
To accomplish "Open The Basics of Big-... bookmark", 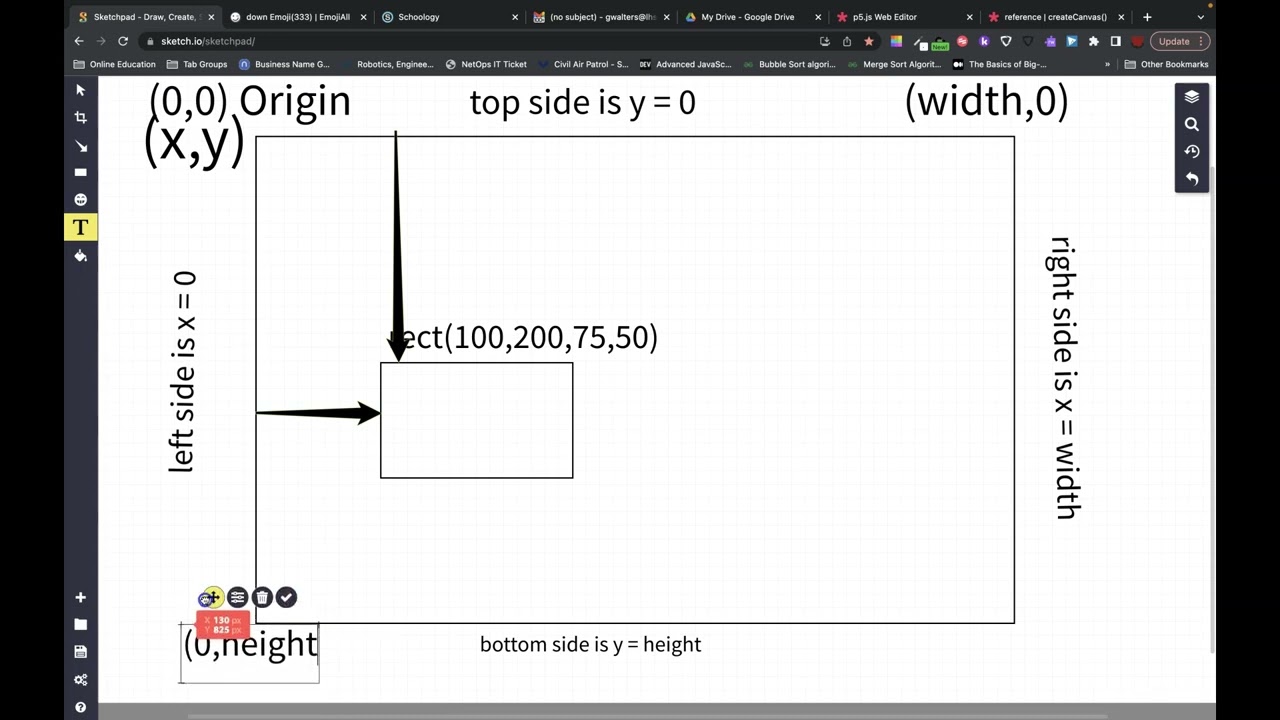I will point(1000,64).
